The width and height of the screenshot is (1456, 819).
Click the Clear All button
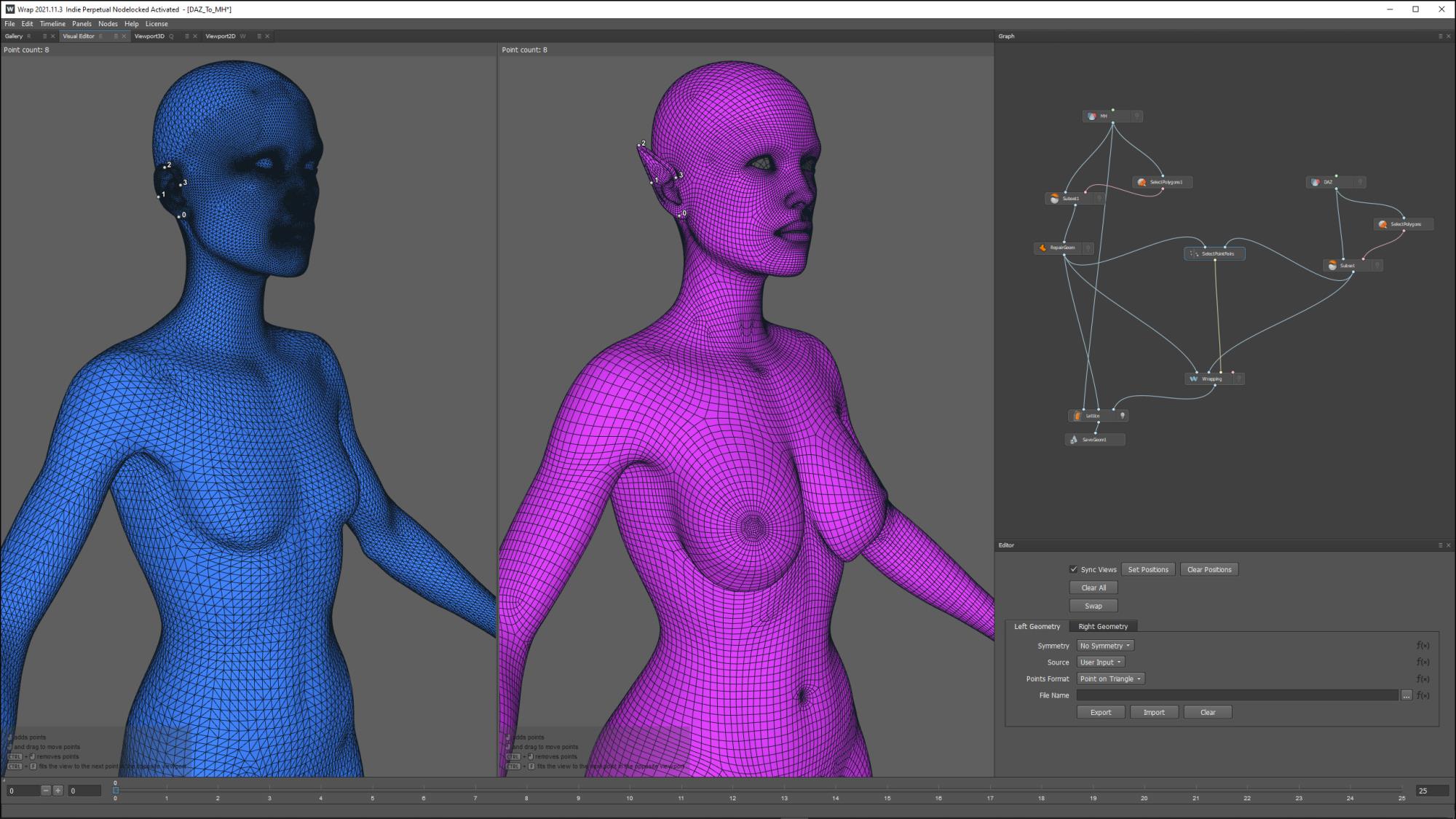[x=1093, y=587]
